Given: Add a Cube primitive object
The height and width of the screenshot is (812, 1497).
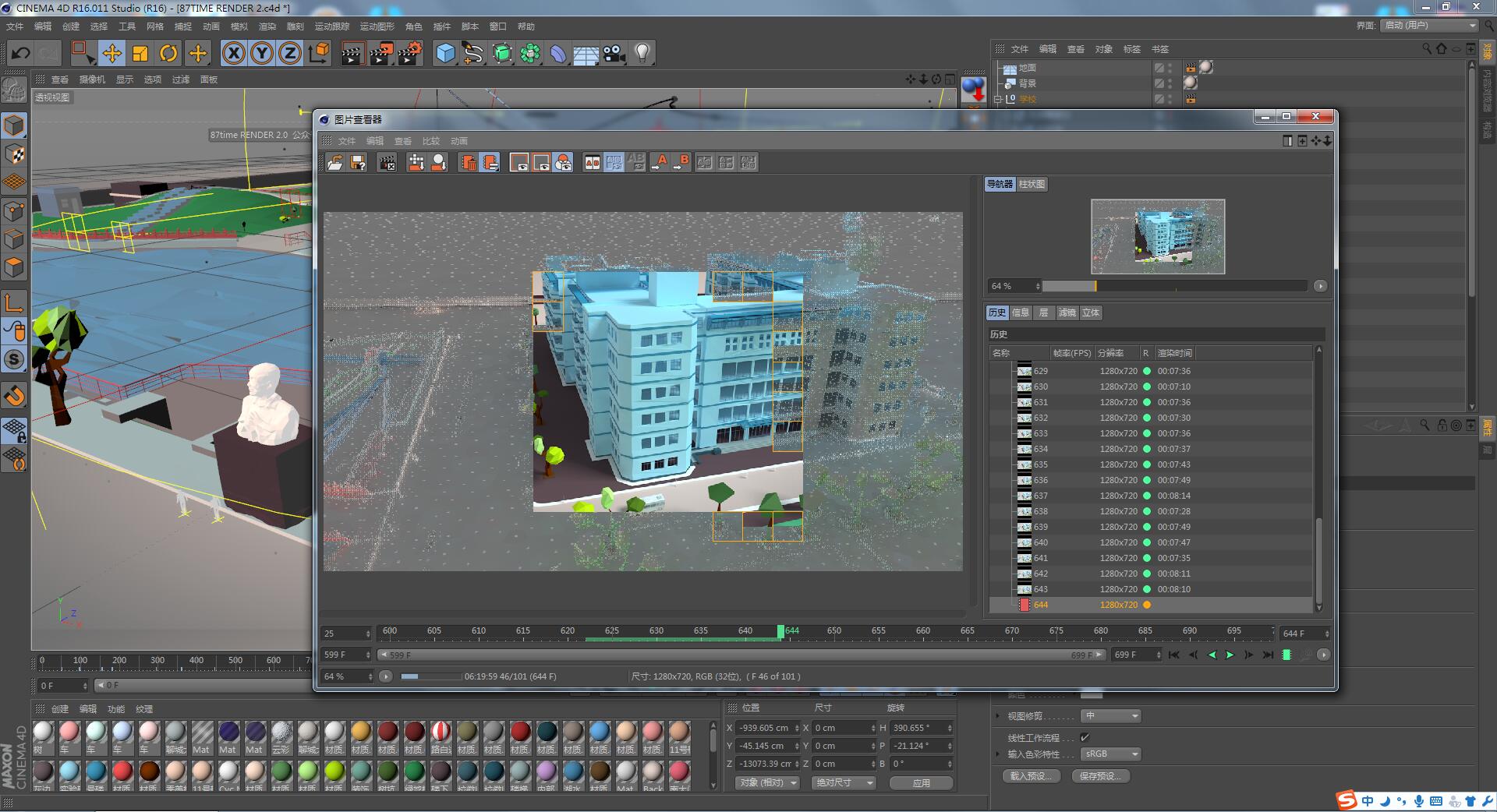Looking at the screenshot, I should click(445, 53).
